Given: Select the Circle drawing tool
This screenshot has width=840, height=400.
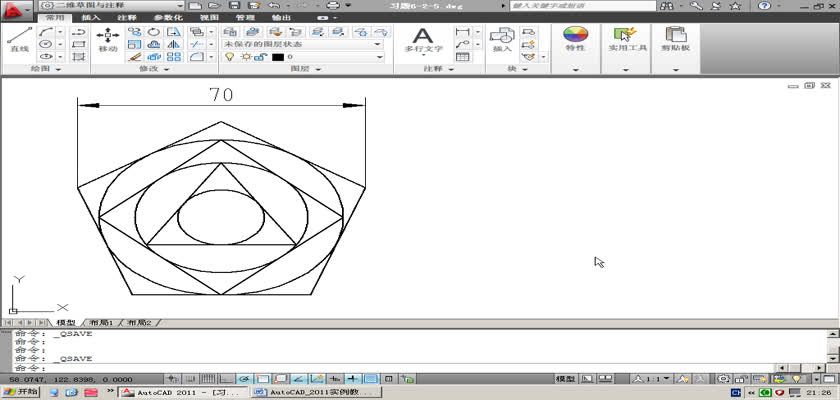Looking at the screenshot, I should point(46,44).
